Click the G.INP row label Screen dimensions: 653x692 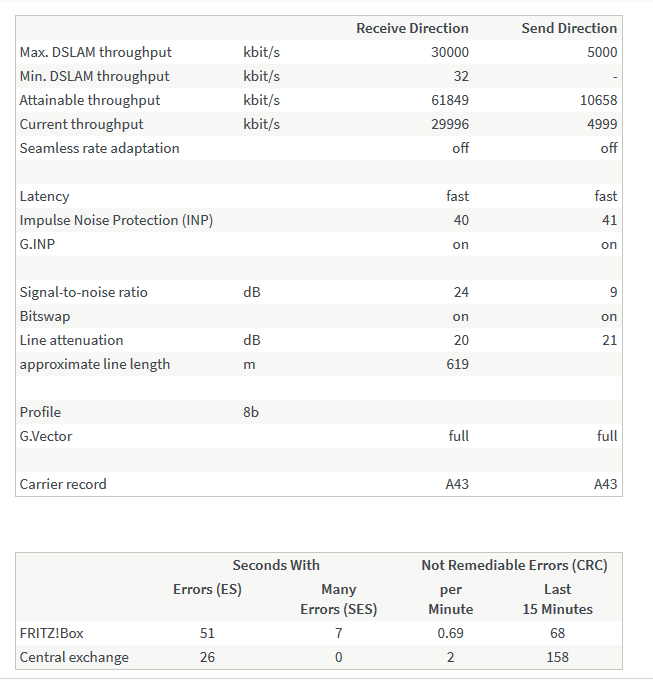coord(38,244)
